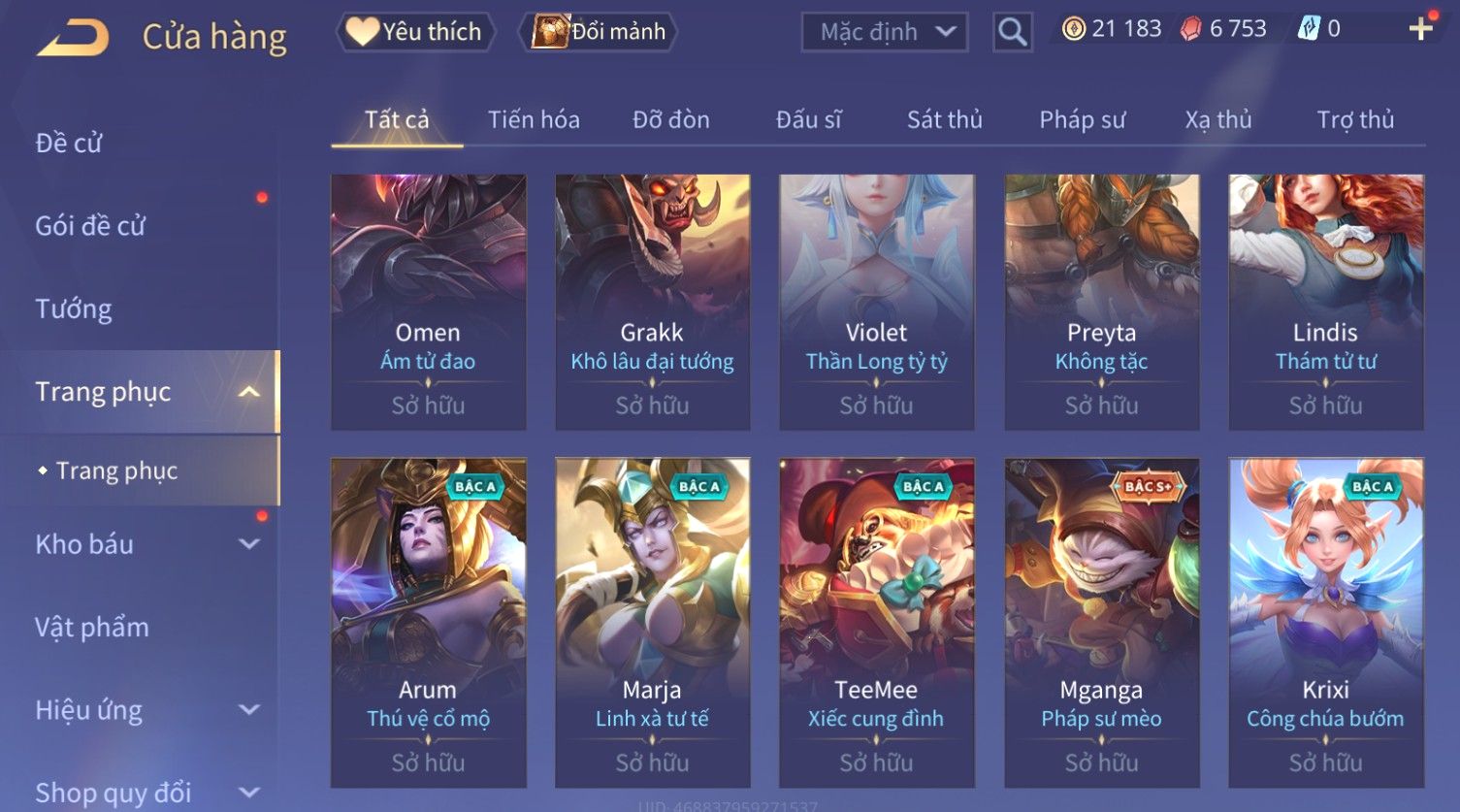Tap the heart icon for Yêu thích
The image size is (1460, 812).
click(362, 32)
